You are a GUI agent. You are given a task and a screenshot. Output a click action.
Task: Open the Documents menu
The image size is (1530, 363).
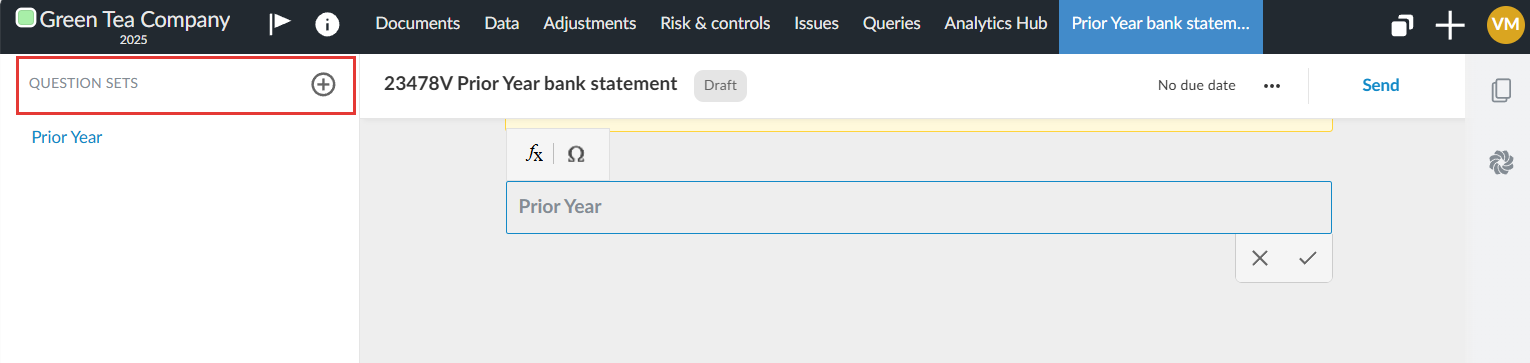tap(418, 23)
